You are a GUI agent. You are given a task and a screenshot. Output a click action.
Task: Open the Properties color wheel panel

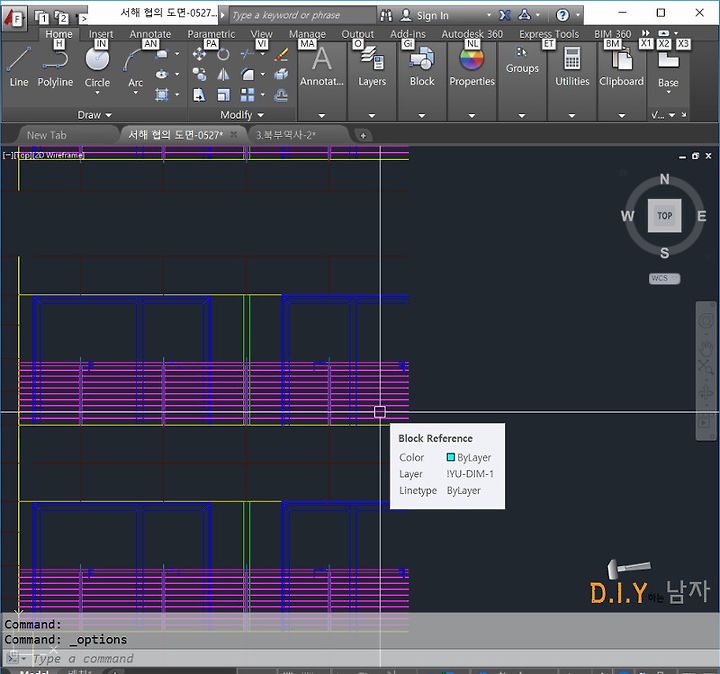(x=472, y=67)
